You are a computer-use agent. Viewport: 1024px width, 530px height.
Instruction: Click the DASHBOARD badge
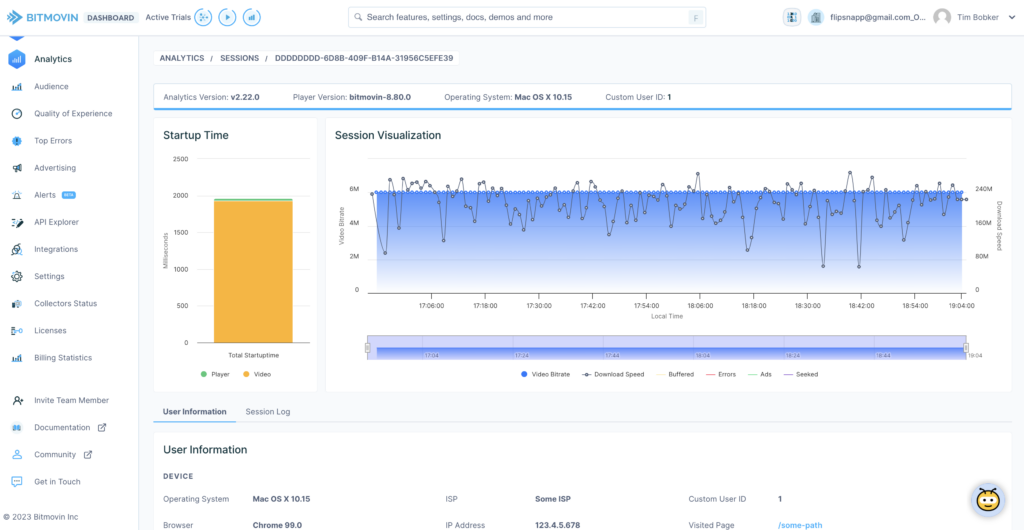click(110, 18)
